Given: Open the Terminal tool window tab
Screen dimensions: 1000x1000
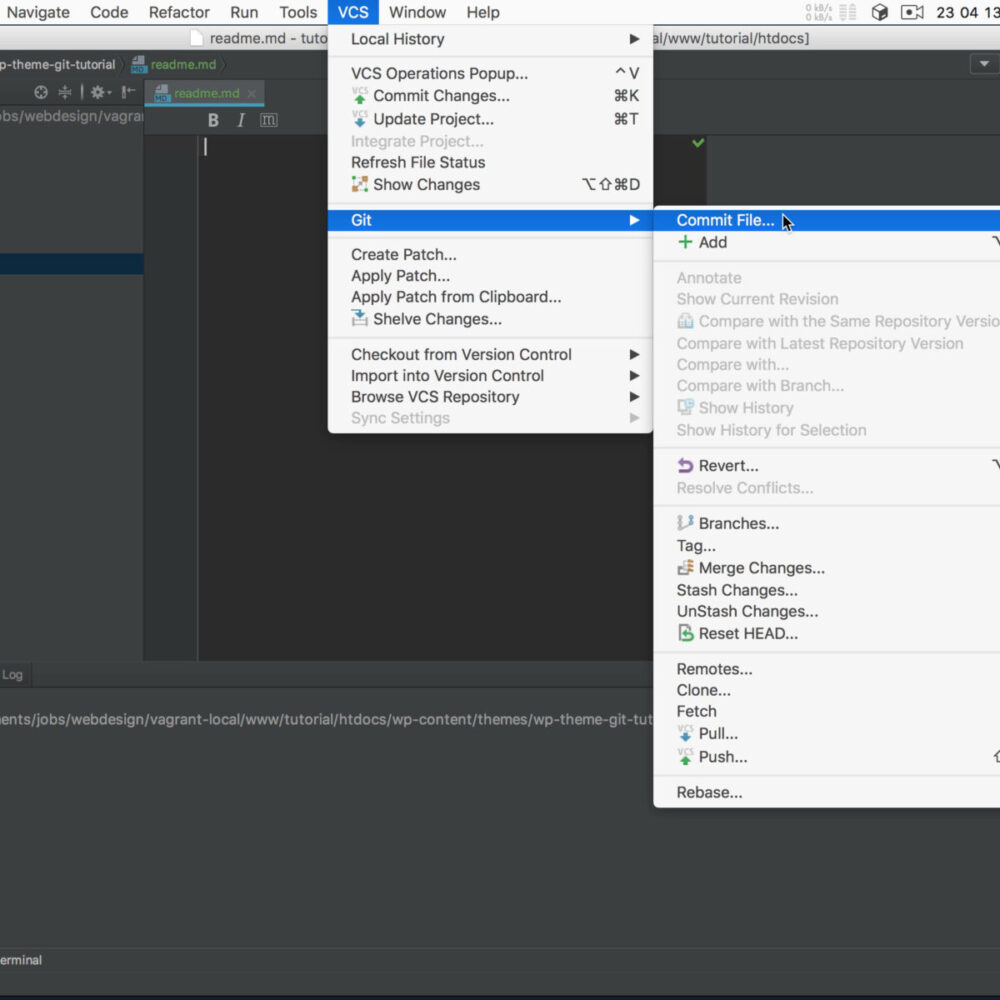Looking at the screenshot, I should click(x=20, y=960).
